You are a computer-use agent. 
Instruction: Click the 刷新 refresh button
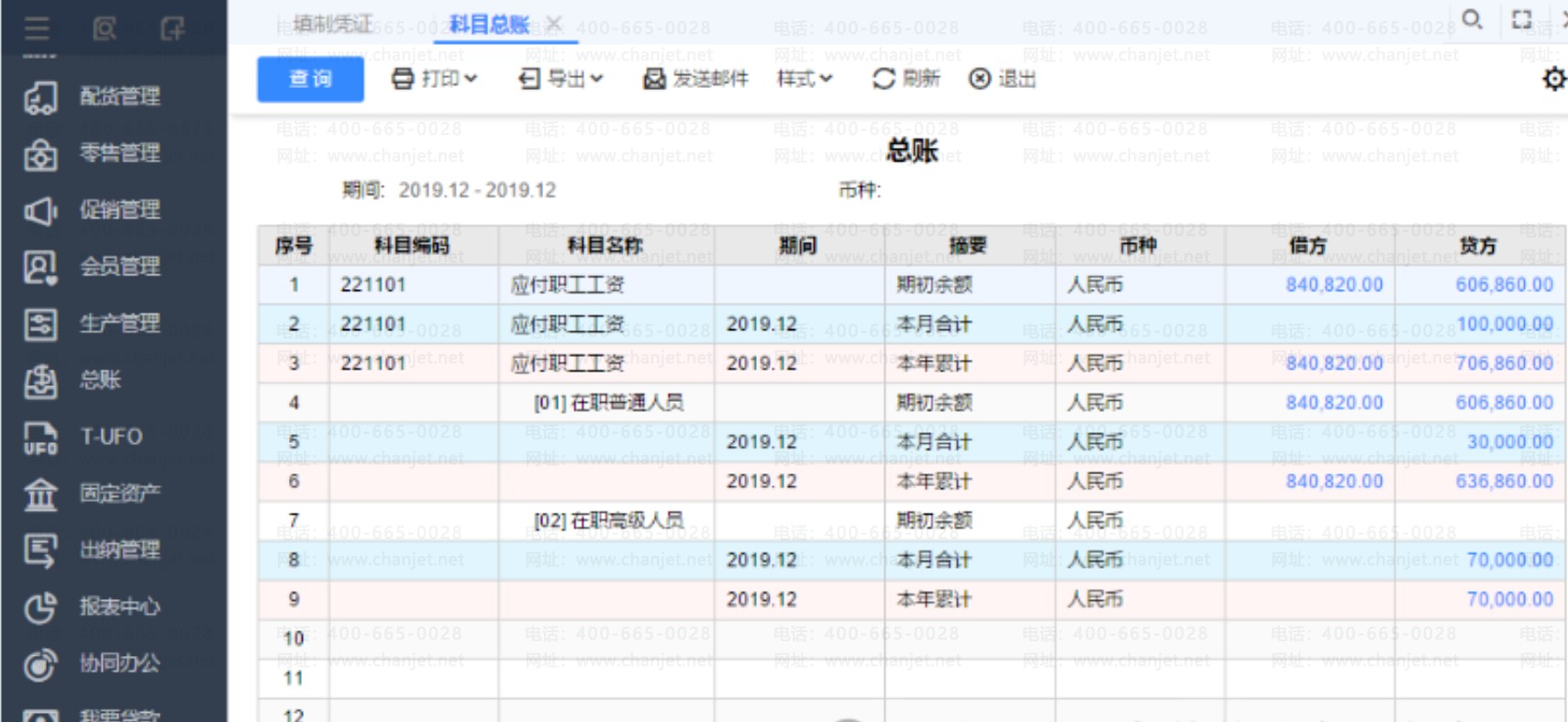coord(906,79)
